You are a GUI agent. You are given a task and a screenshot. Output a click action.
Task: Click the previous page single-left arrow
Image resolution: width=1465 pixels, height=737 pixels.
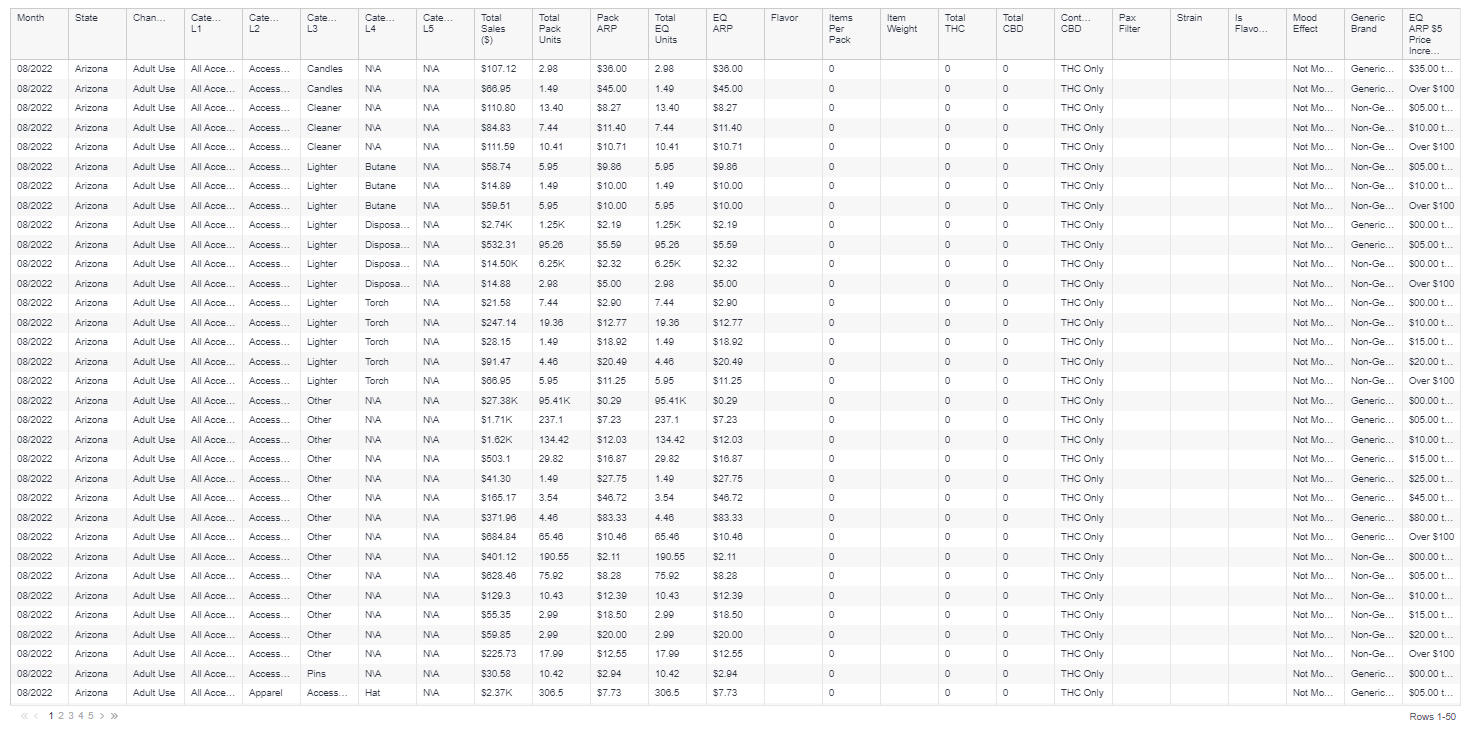click(37, 716)
